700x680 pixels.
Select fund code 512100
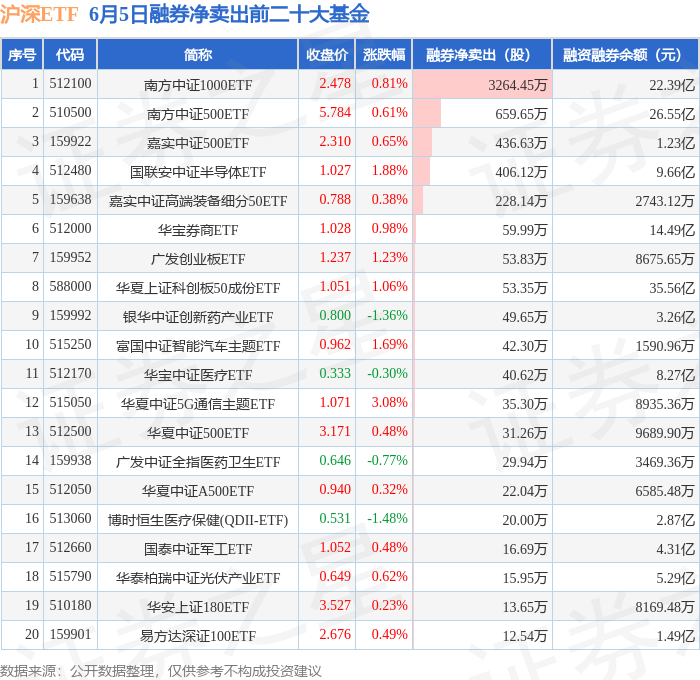(70, 83)
